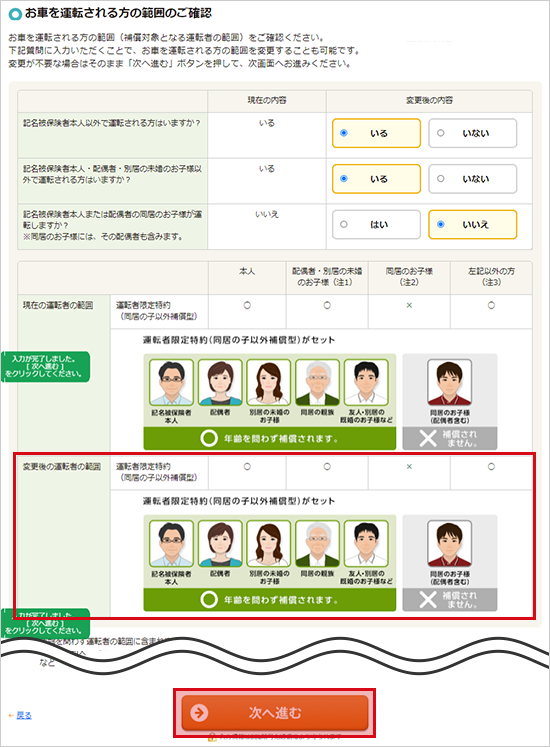Image resolution: width=550 pixels, height=747 pixels.
Task: Choose いない for drivers outside spouse and children
Action: (x=472, y=179)
